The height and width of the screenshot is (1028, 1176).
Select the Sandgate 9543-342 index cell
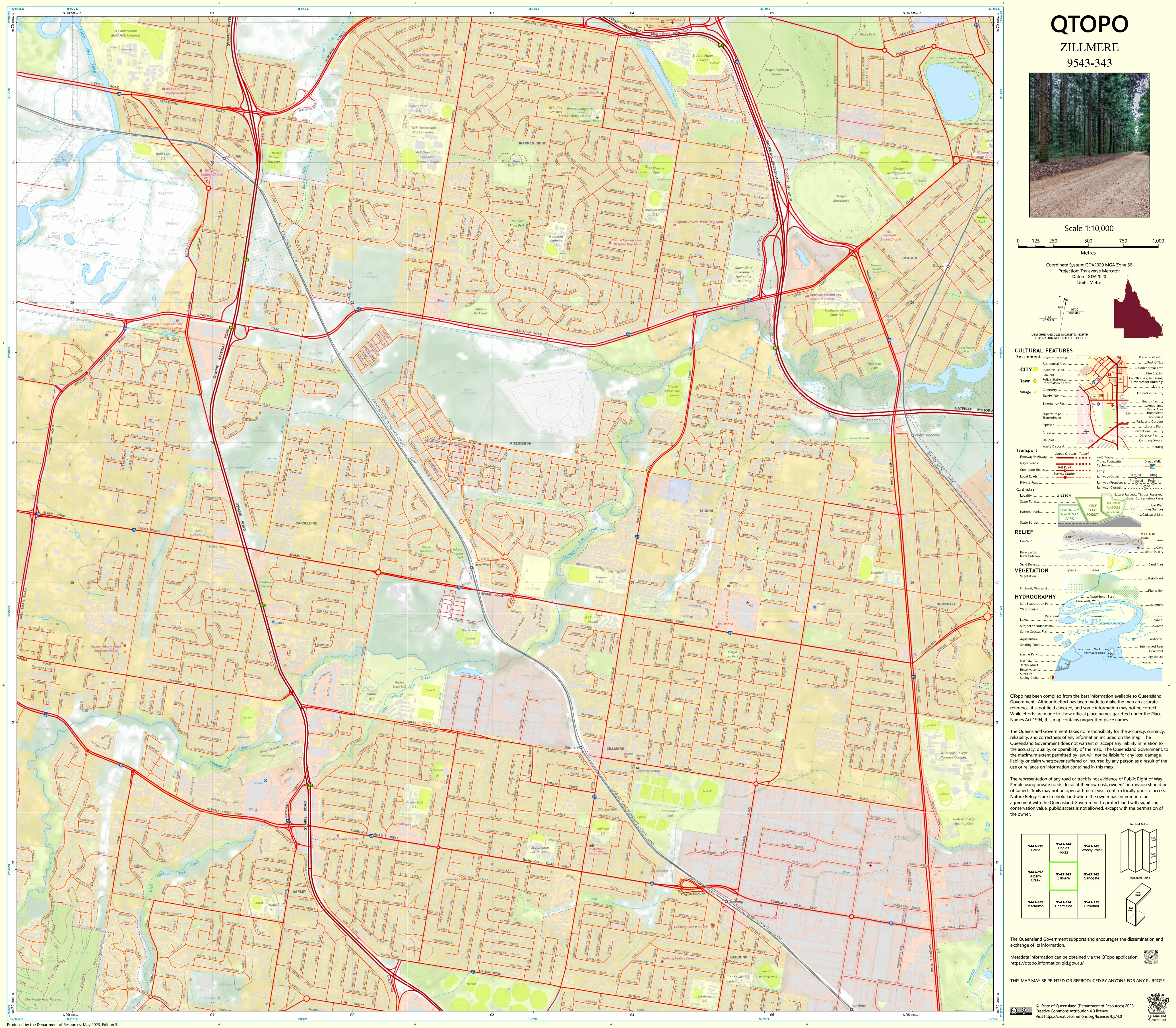1091,877
